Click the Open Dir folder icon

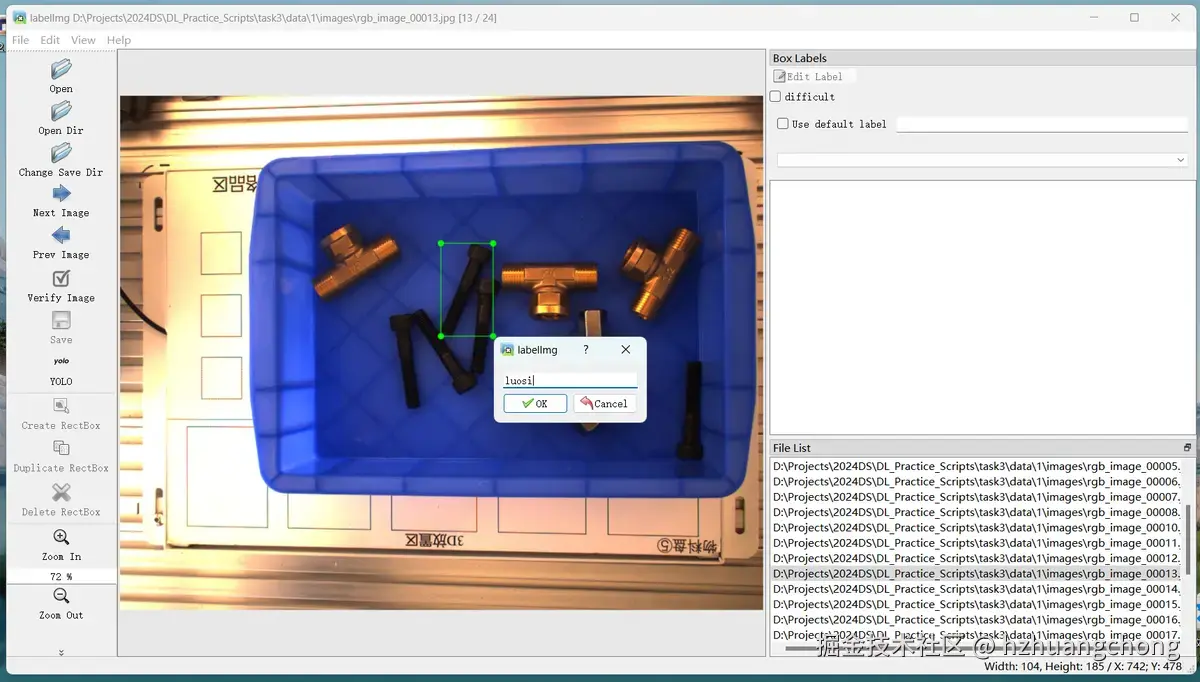coord(61,111)
